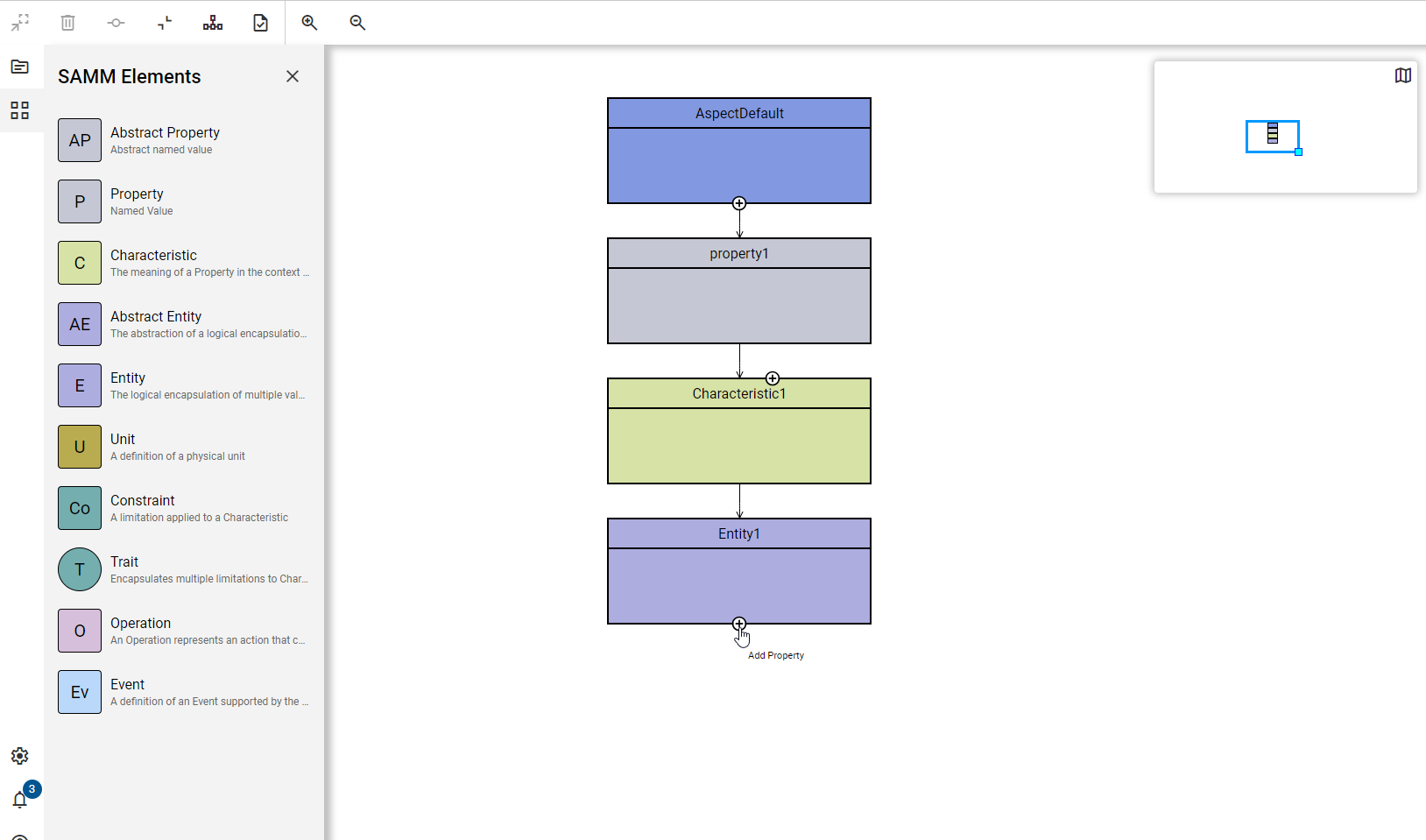Screen dimensions: 1426x840
Task: Select the Constraint element entry
Action: coord(184,508)
